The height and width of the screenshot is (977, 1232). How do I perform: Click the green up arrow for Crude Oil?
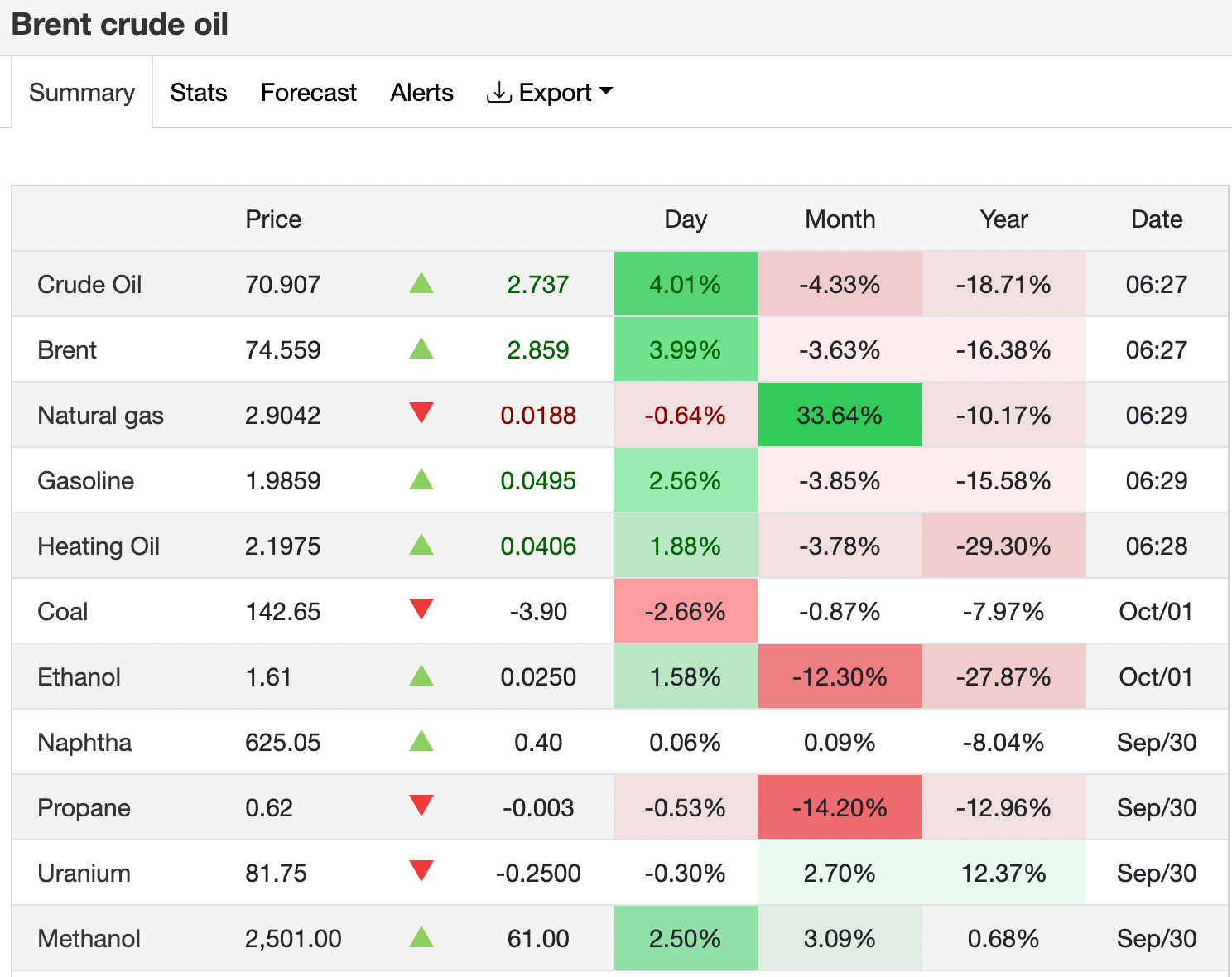pyautogui.click(x=421, y=283)
